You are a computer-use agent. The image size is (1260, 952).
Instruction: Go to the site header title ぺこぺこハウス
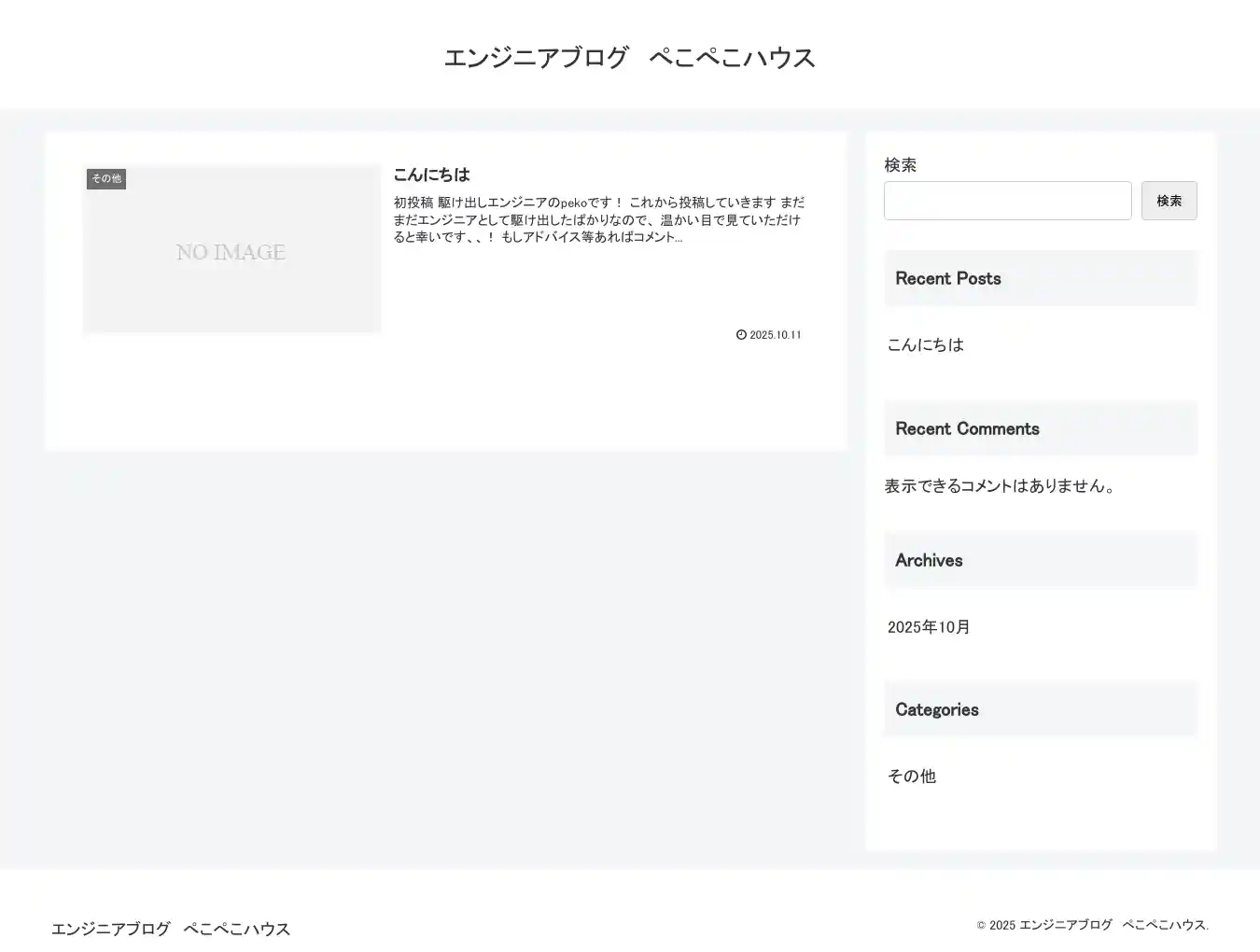point(629,58)
